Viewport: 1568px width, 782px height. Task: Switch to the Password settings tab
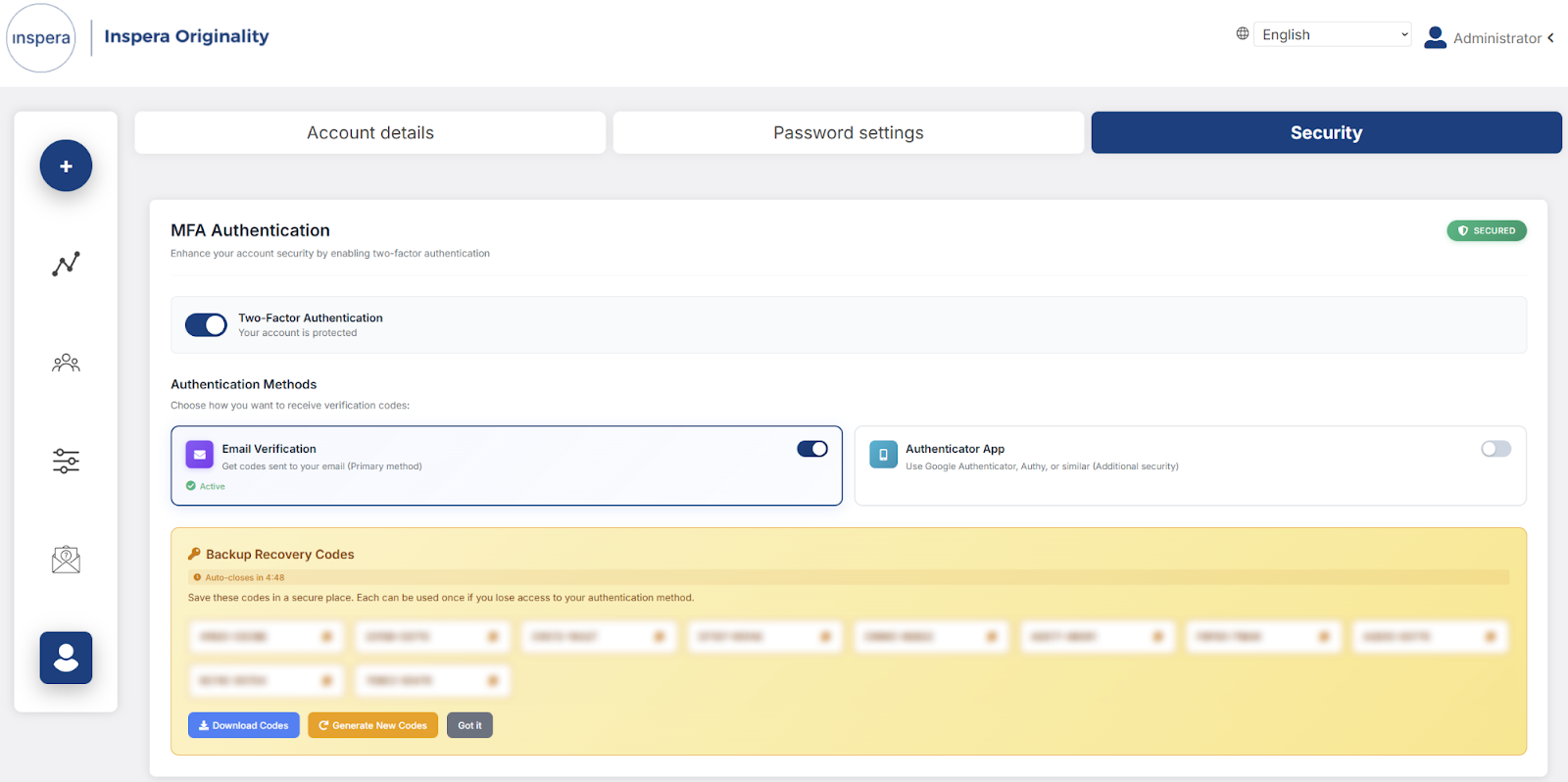click(849, 132)
